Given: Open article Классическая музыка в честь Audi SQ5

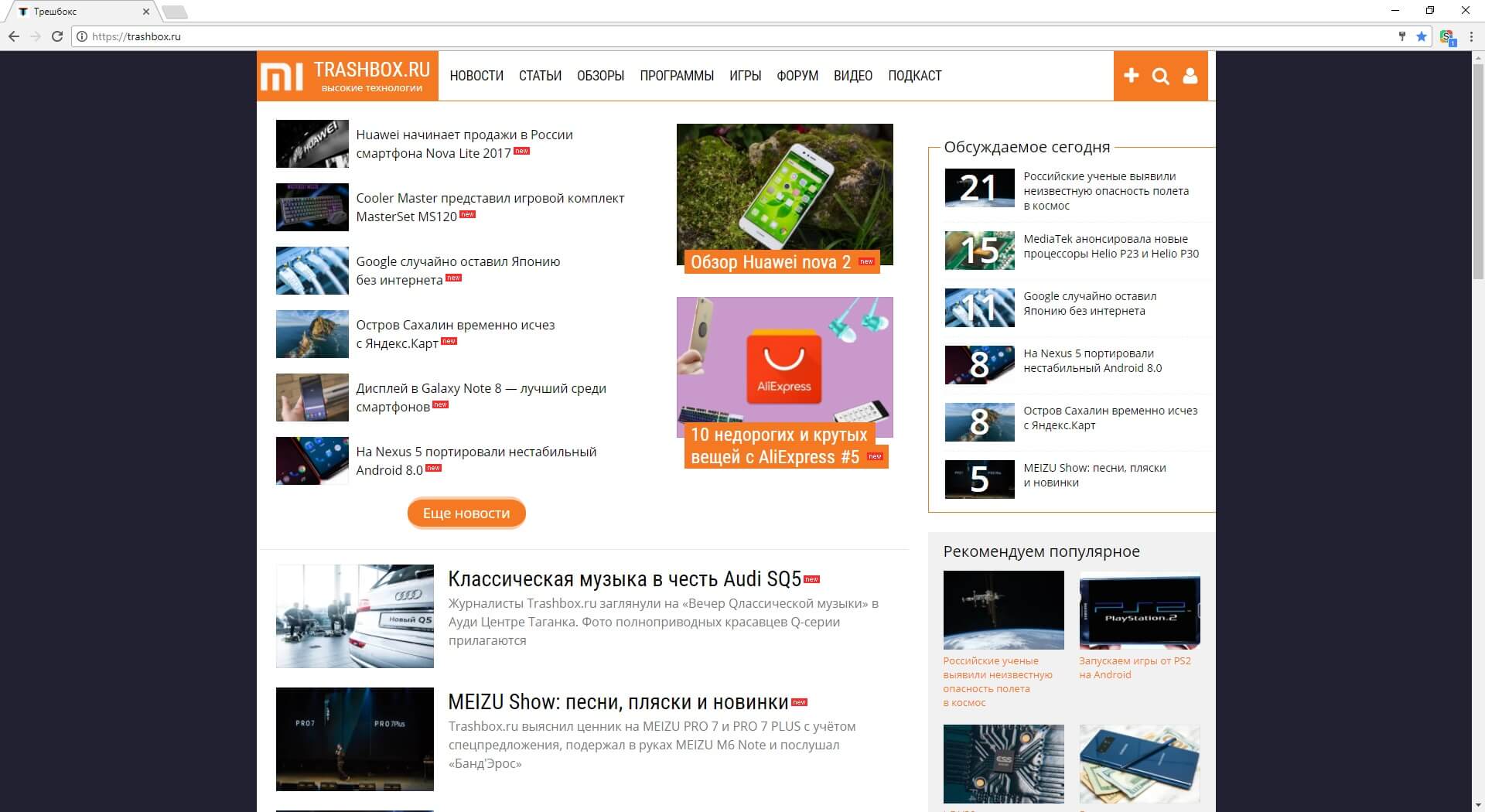Looking at the screenshot, I should [x=624, y=579].
